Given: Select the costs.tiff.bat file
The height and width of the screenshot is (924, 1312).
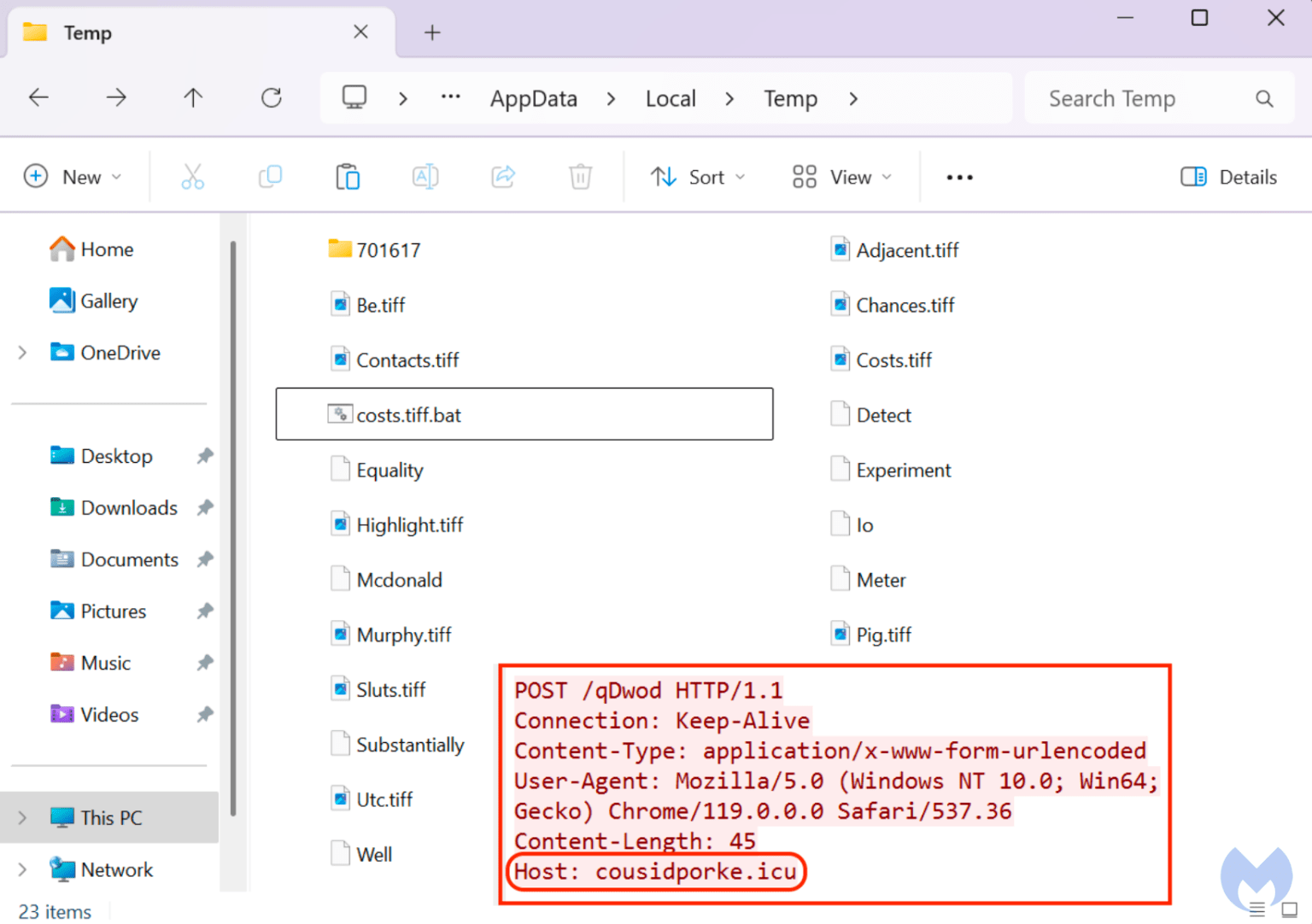Looking at the screenshot, I should 408,415.
